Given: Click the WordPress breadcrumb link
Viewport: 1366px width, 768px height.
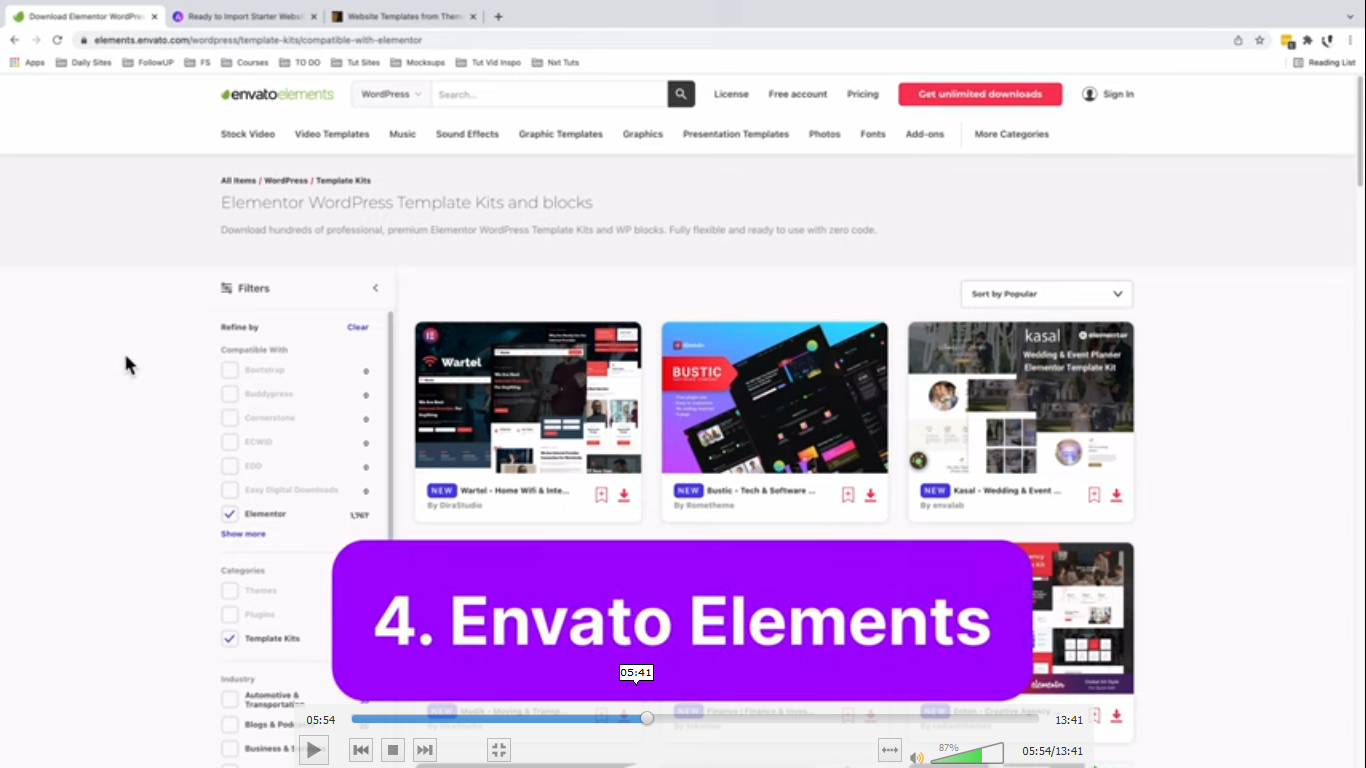Looking at the screenshot, I should [286, 181].
